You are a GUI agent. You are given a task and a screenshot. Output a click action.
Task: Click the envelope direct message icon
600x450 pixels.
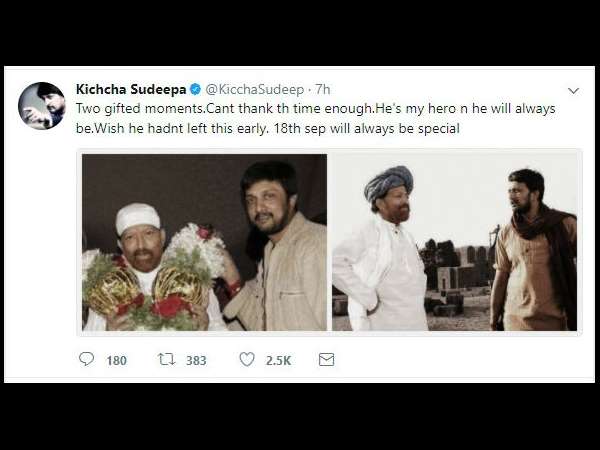click(x=326, y=359)
